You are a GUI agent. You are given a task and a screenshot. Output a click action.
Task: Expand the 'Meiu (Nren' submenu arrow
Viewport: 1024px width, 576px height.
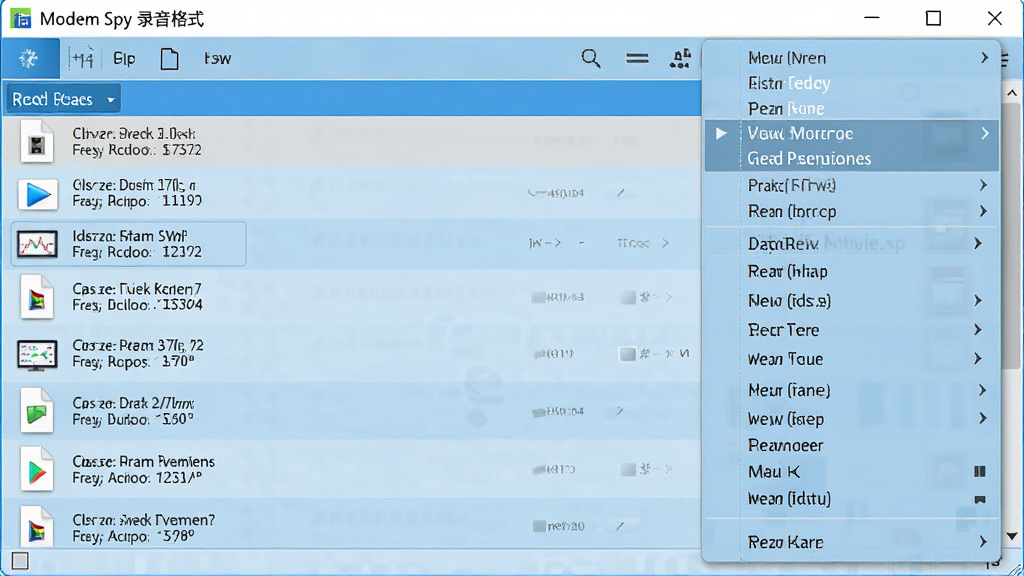pos(984,57)
